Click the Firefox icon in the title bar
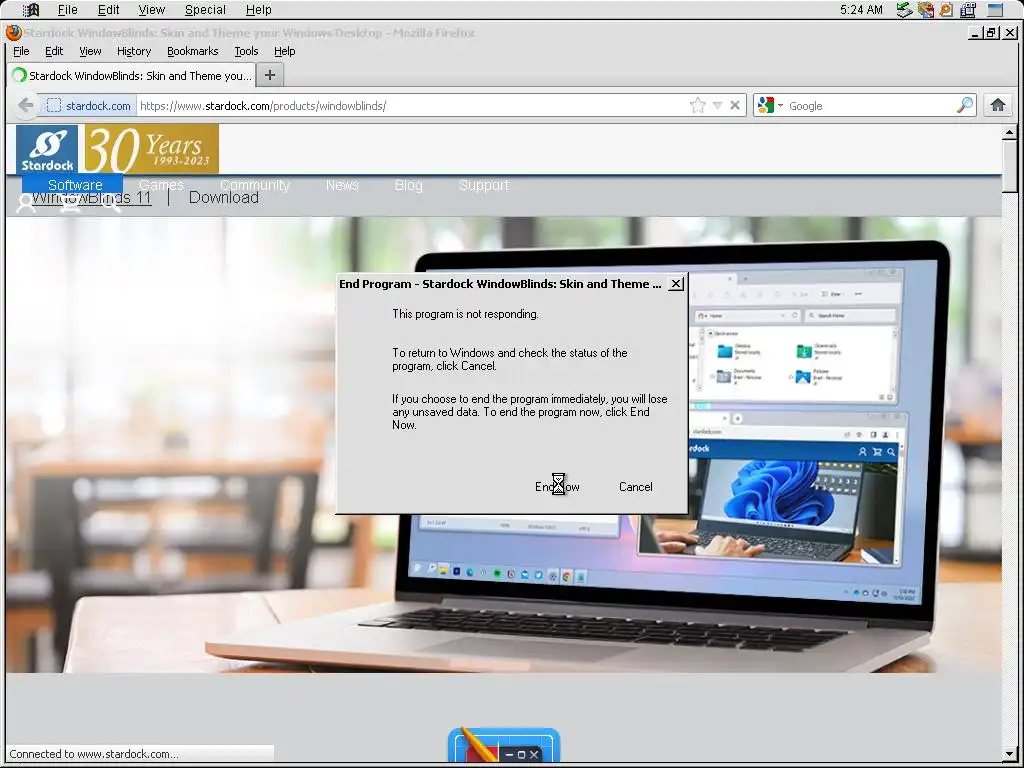Viewport: 1024px width, 768px height. pyautogui.click(x=14, y=33)
